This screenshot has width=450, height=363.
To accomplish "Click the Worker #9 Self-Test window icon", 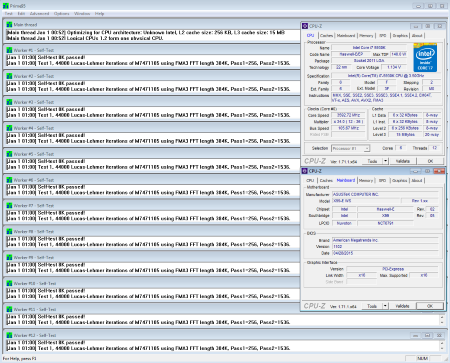I will coord(9,258).
